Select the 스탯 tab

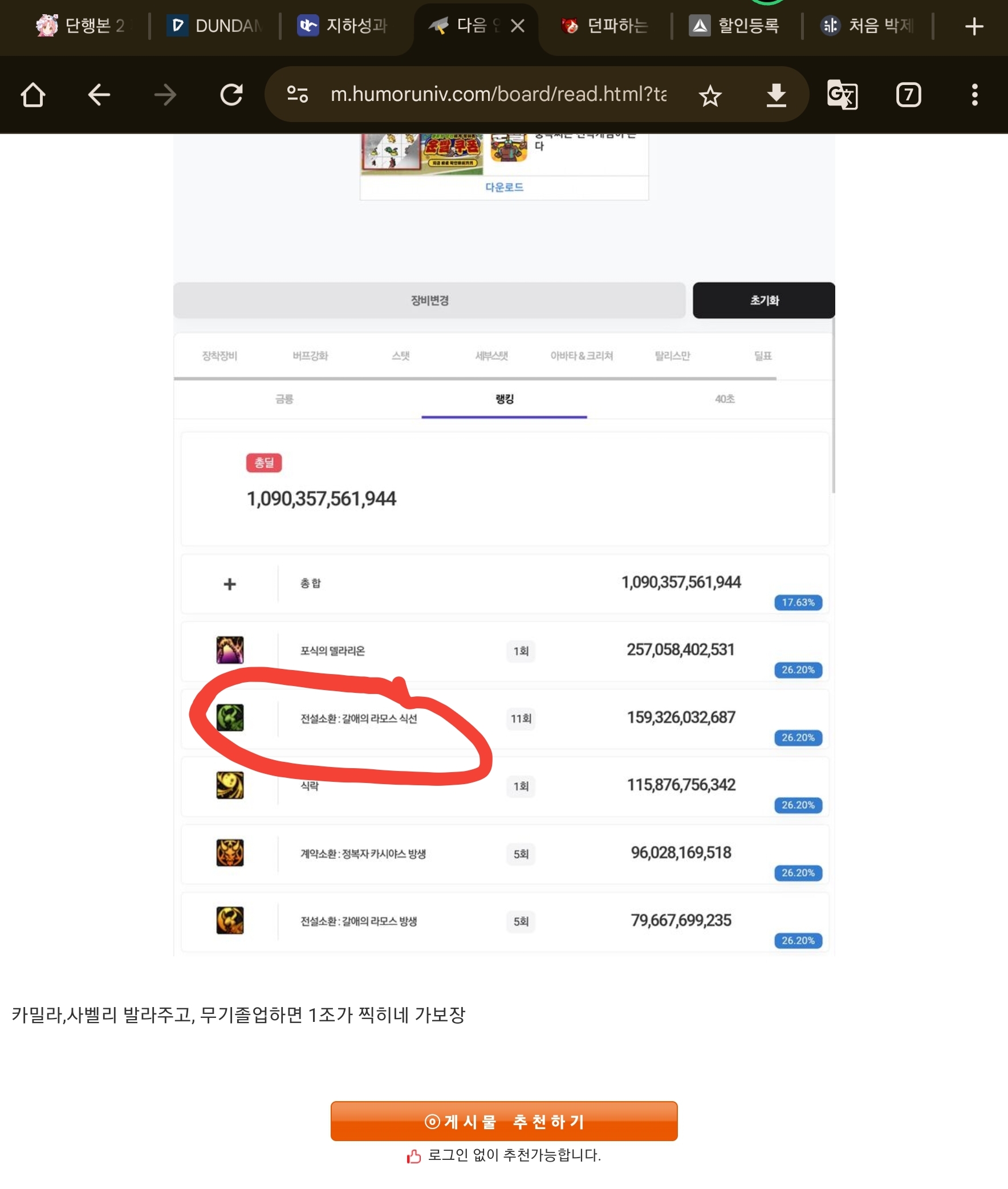click(x=401, y=355)
